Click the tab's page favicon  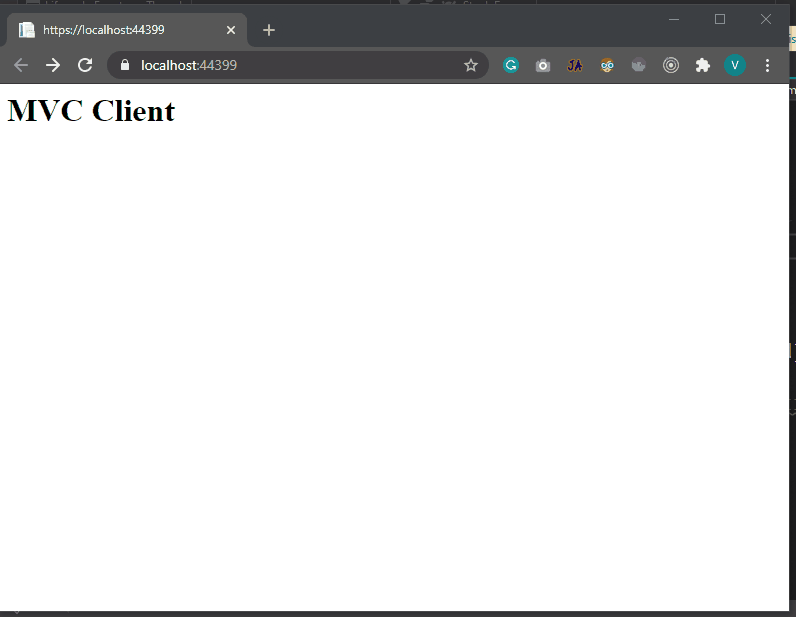(26, 30)
